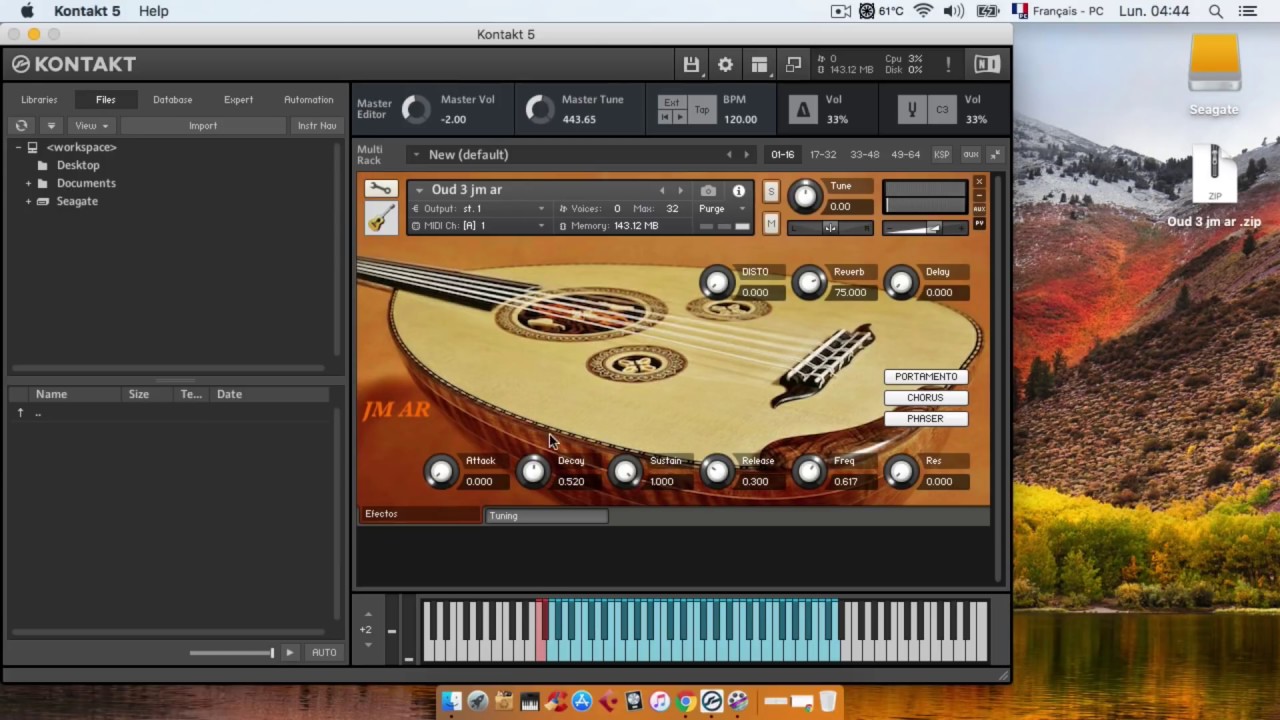Click the BPM 120.00 value field
The image size is (1280, 720).
pos(740,120)
